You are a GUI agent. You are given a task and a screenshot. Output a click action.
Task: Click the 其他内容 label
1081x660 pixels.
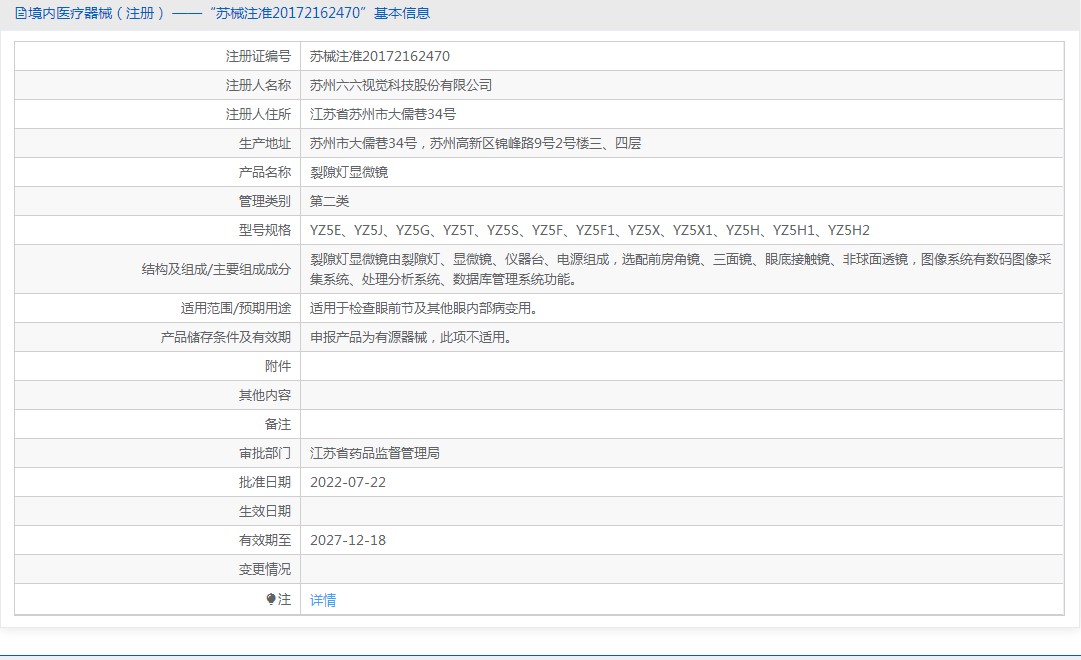click(x=265, y=395)
